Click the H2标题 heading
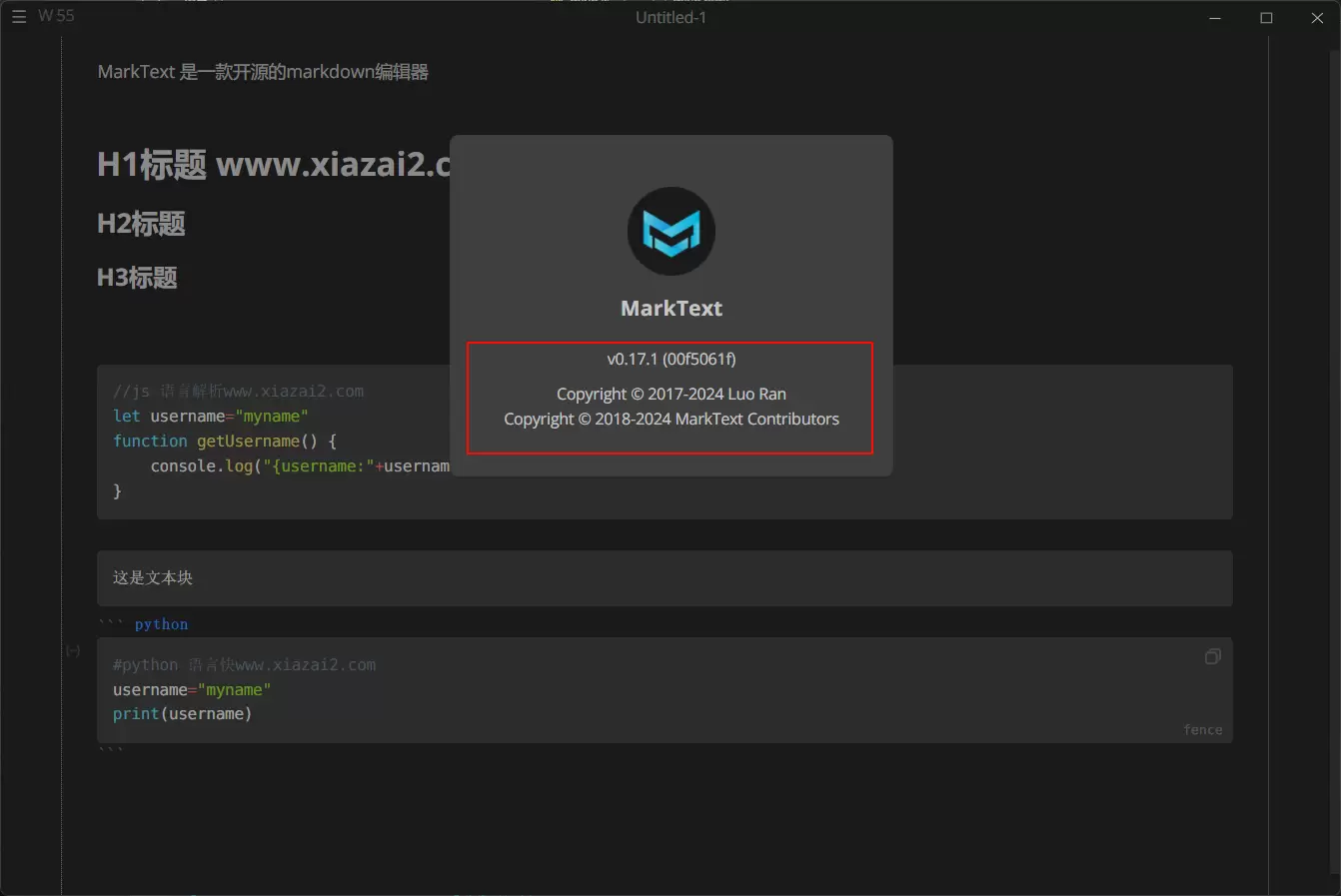Viewport: 1341px width, 896px height. pyautogui.click(x=141, y=224)
